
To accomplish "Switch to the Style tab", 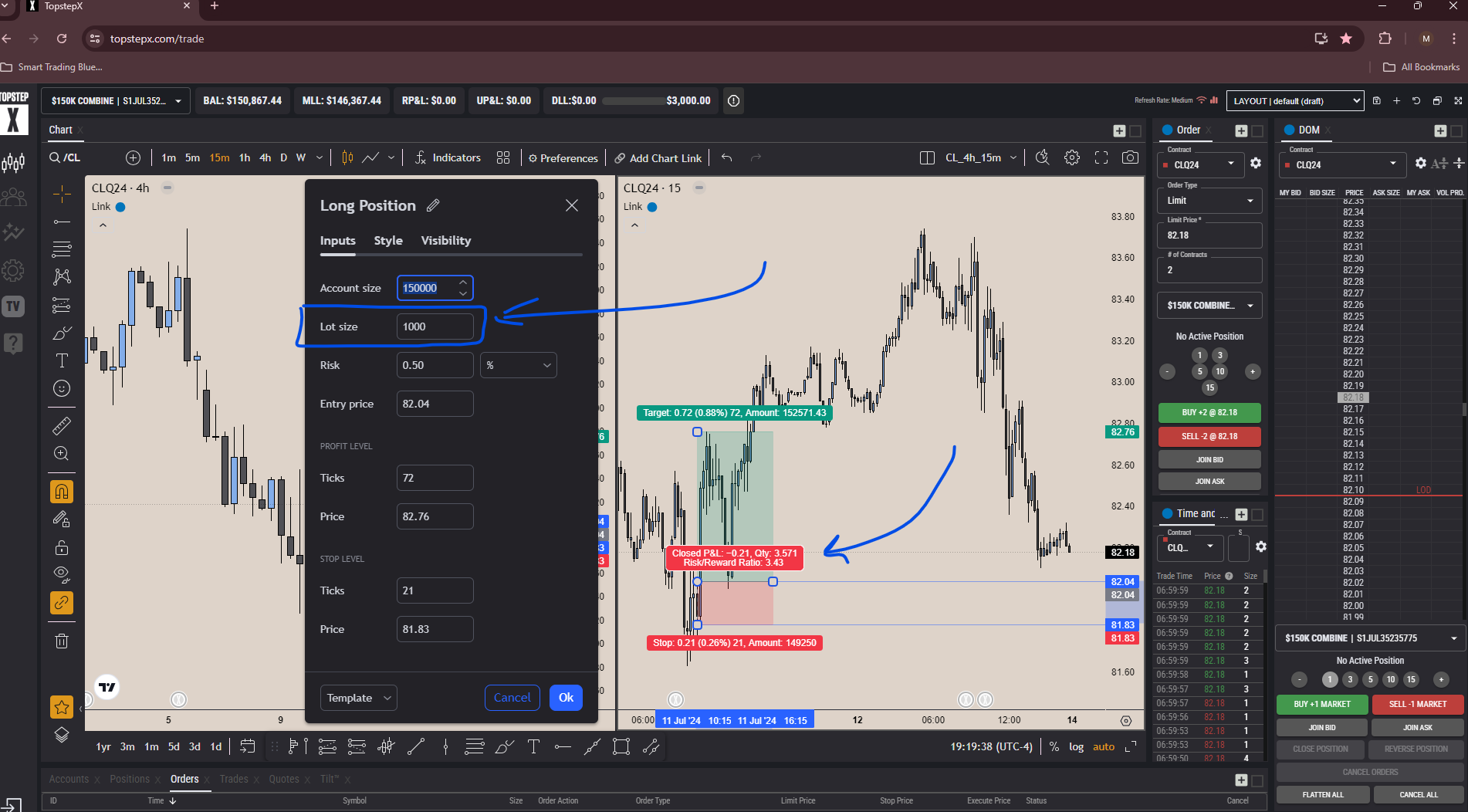I will (x=388, y=241).
